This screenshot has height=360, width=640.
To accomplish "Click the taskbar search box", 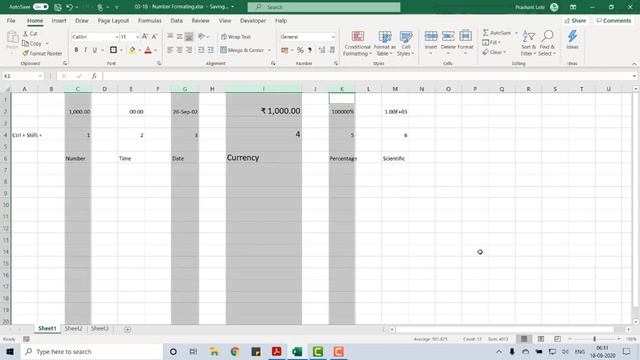I will coord(91,351).
